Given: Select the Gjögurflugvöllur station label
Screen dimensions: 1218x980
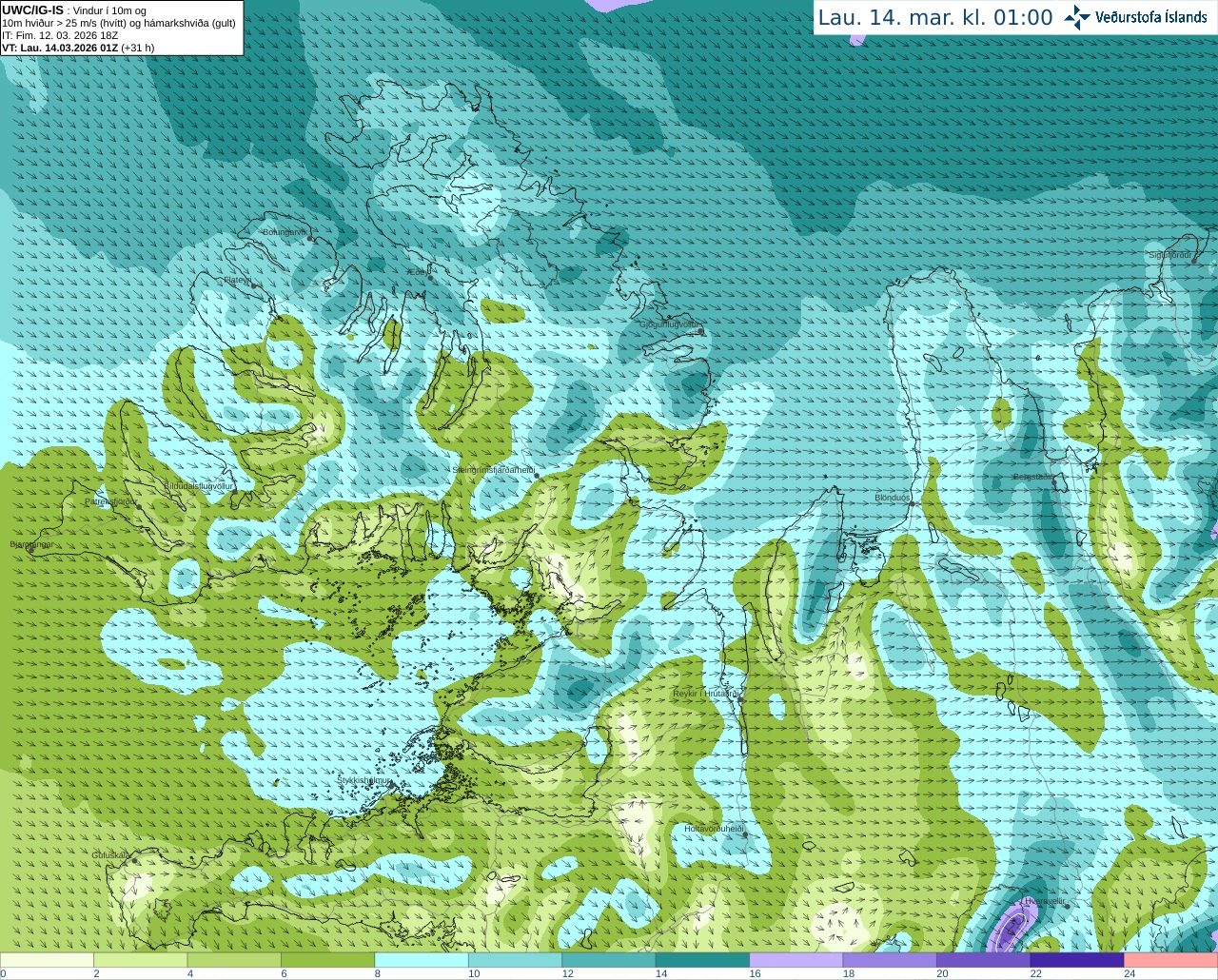Looking at the screenshot, I should 670,324.
